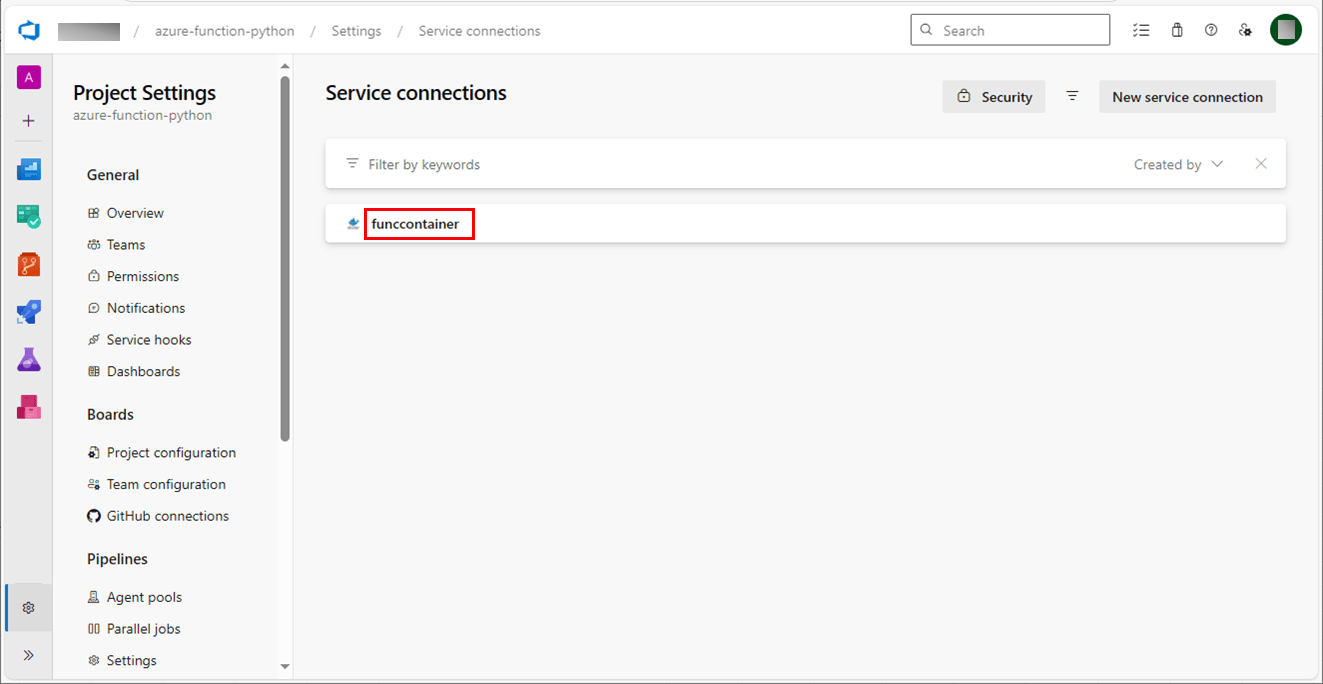The image size is (1323, 684).
Task: Open Teams in Project Settings
Action: 116,245
